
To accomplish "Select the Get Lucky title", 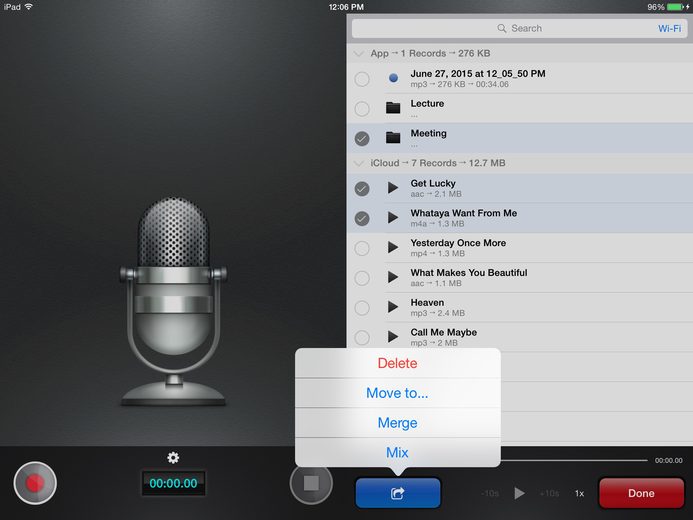I will point(433,183).
